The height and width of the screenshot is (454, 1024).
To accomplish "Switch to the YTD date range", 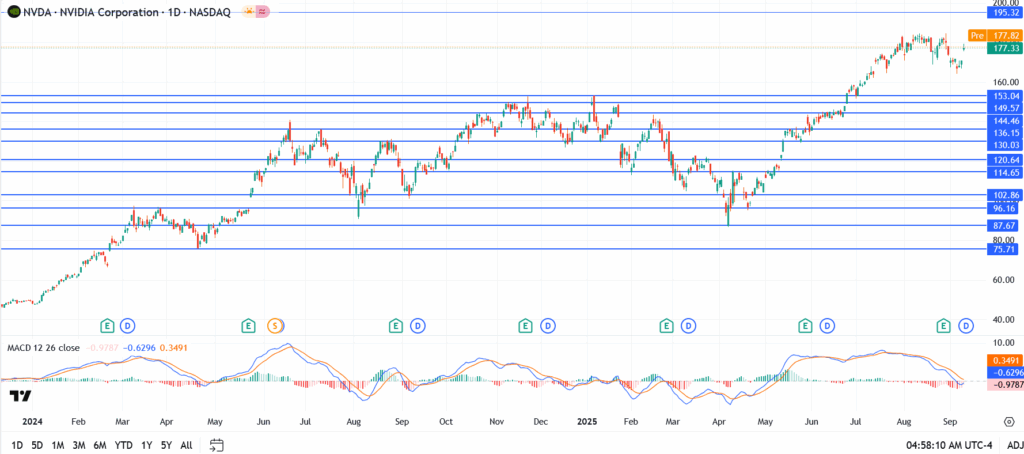I will pos(124,444).
